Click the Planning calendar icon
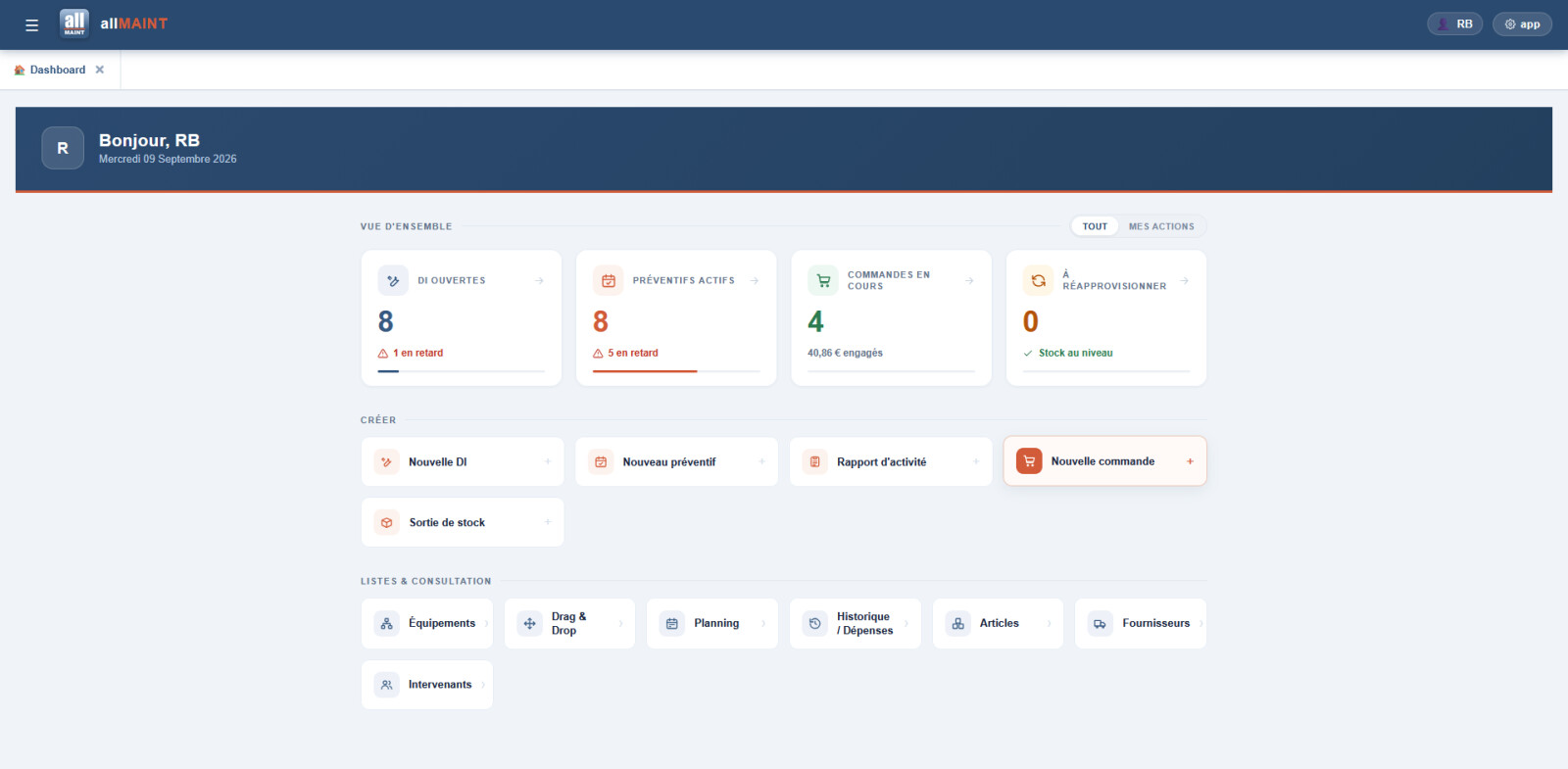Image resolution: width=1568 pixels, height=769 pixels. 672,624
